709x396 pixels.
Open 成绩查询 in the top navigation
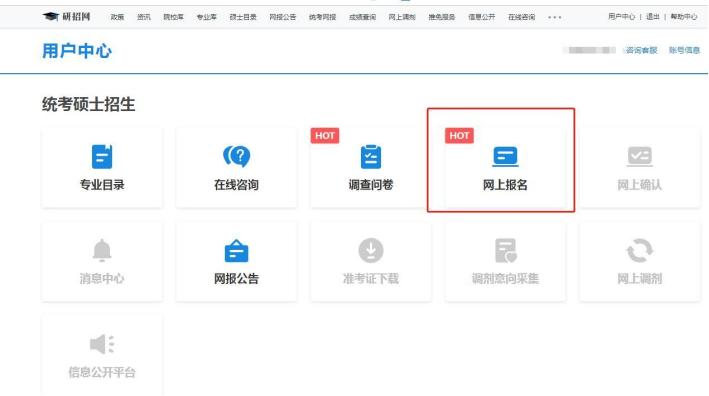[362, 17]
